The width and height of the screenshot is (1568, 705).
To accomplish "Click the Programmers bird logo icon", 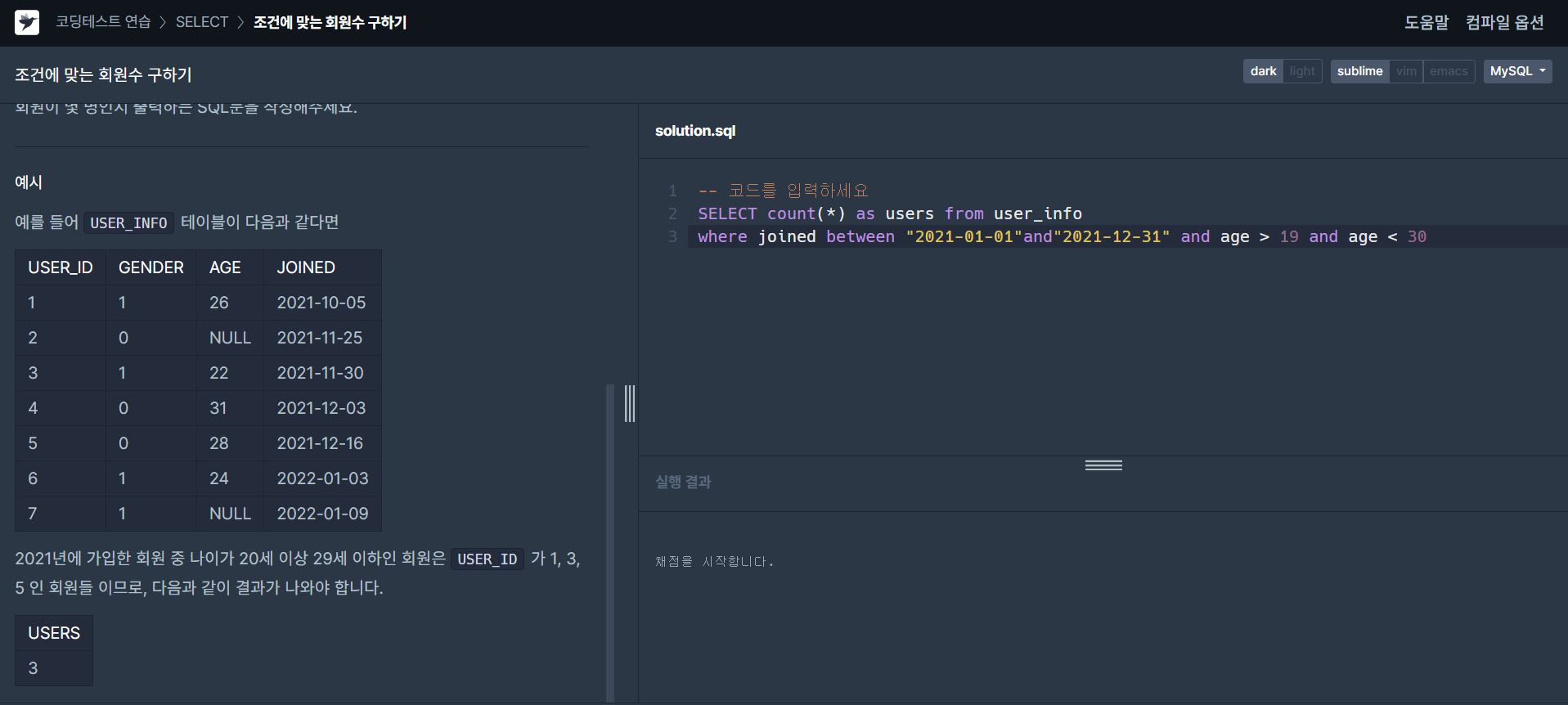I will [x=27, y=22].
